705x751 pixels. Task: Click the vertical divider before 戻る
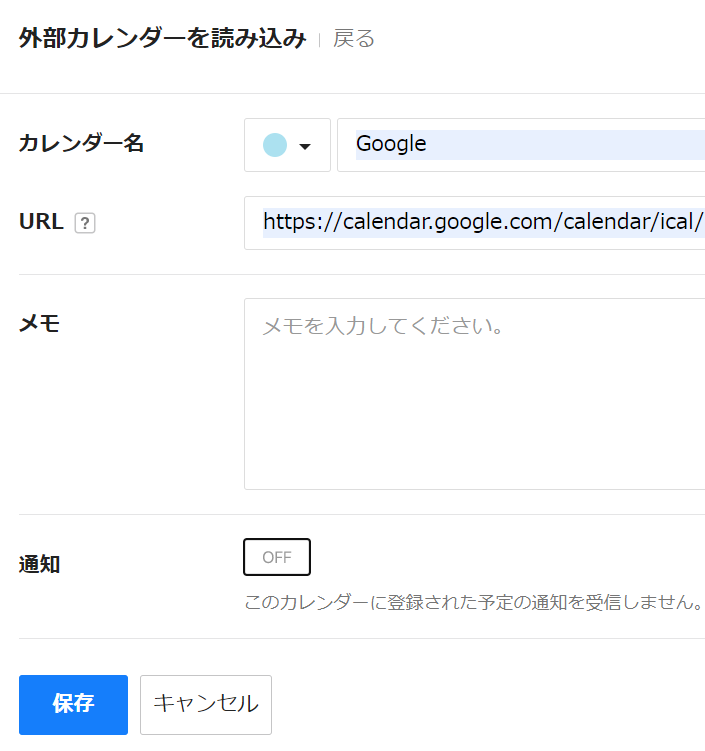click(319, 39)
